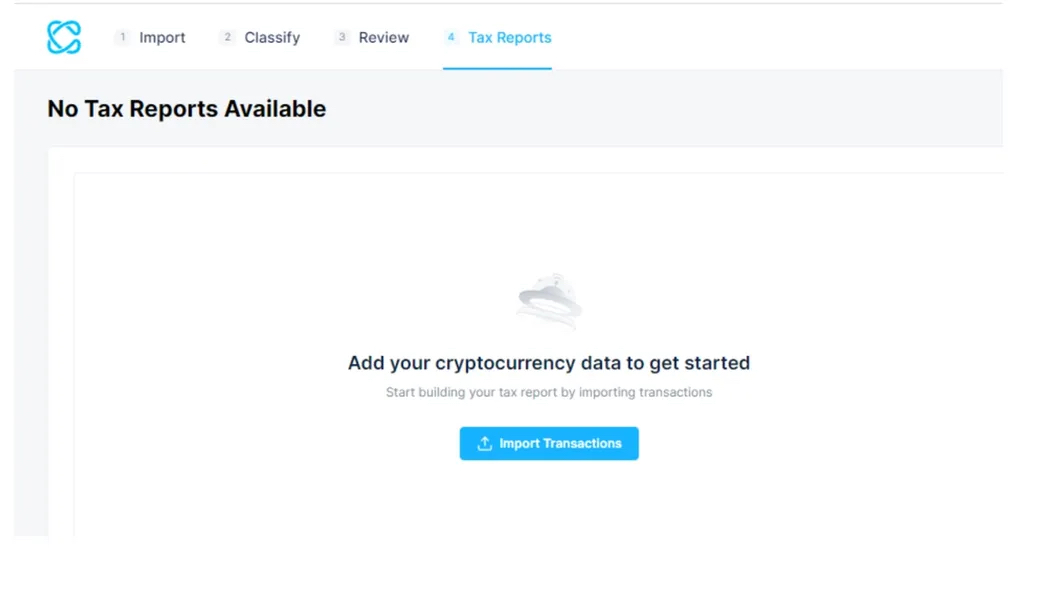Click the CoinLedger interlocking-chain logo
Viewport: 1040px width, 608px height.
pyautogui.click(x=63, y=37)
